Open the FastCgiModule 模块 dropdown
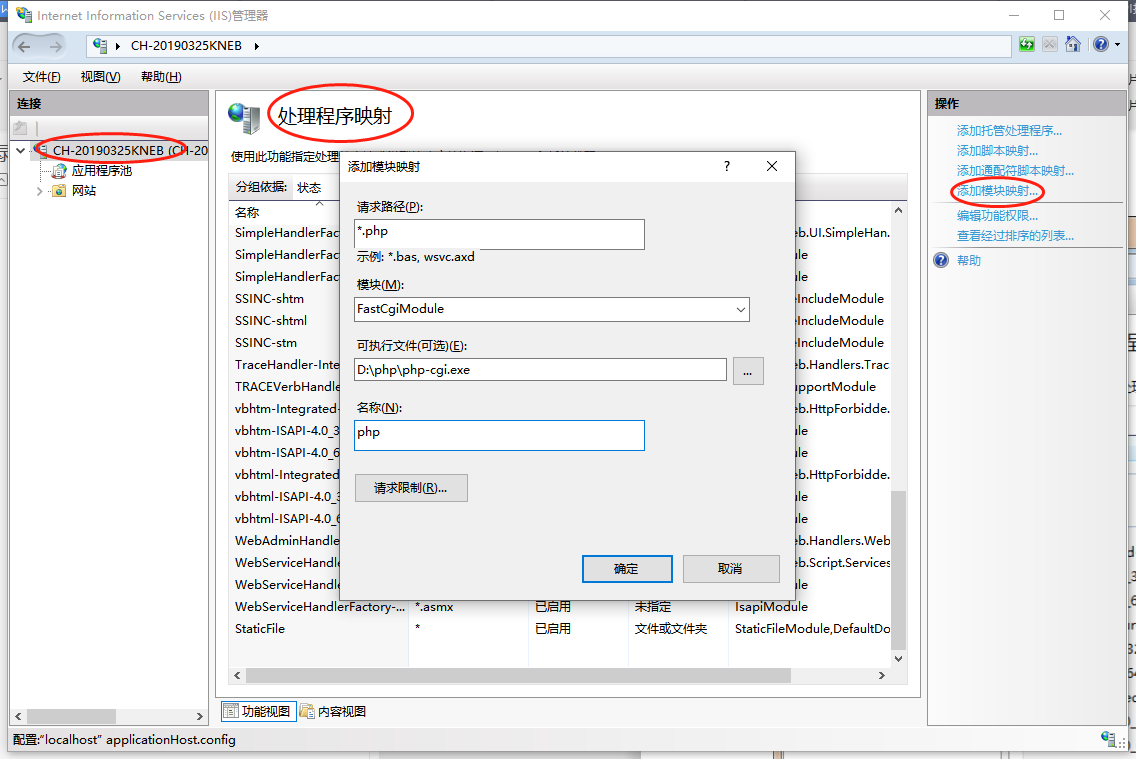Screen dimensions: 1136x759 (x=740, y=309)
